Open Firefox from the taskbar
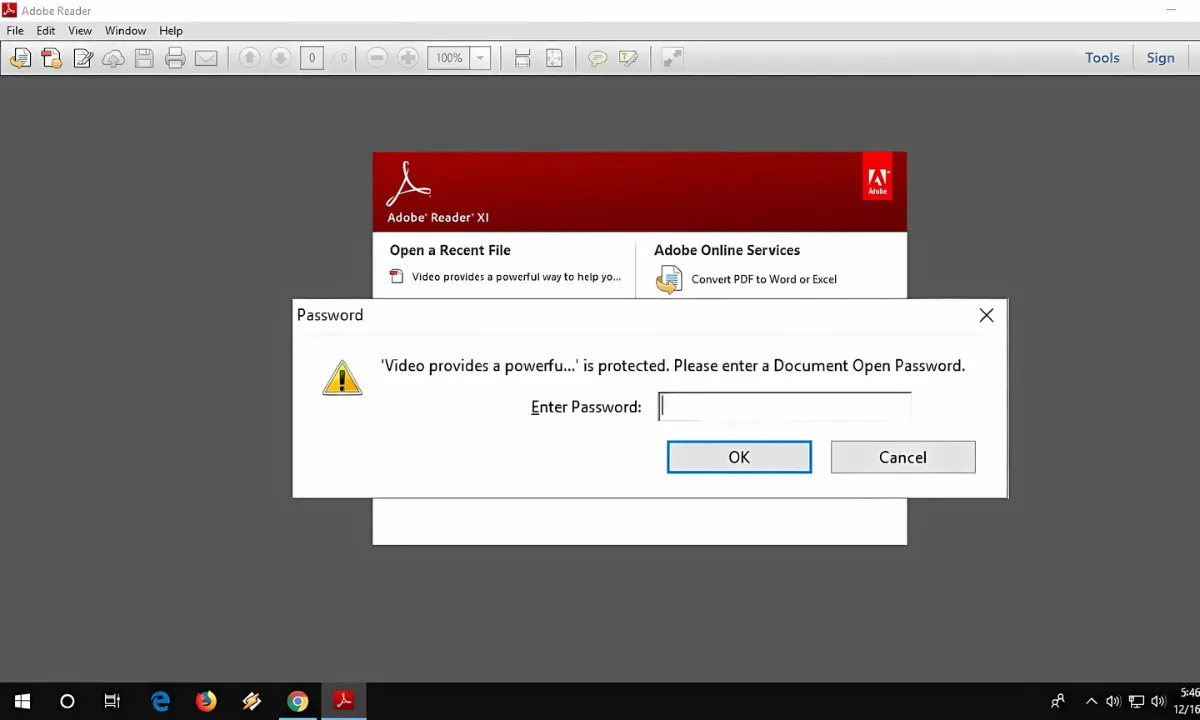The height and width of the screenshot is (720, 1200). pyautogui.click(x=206, y=701)
